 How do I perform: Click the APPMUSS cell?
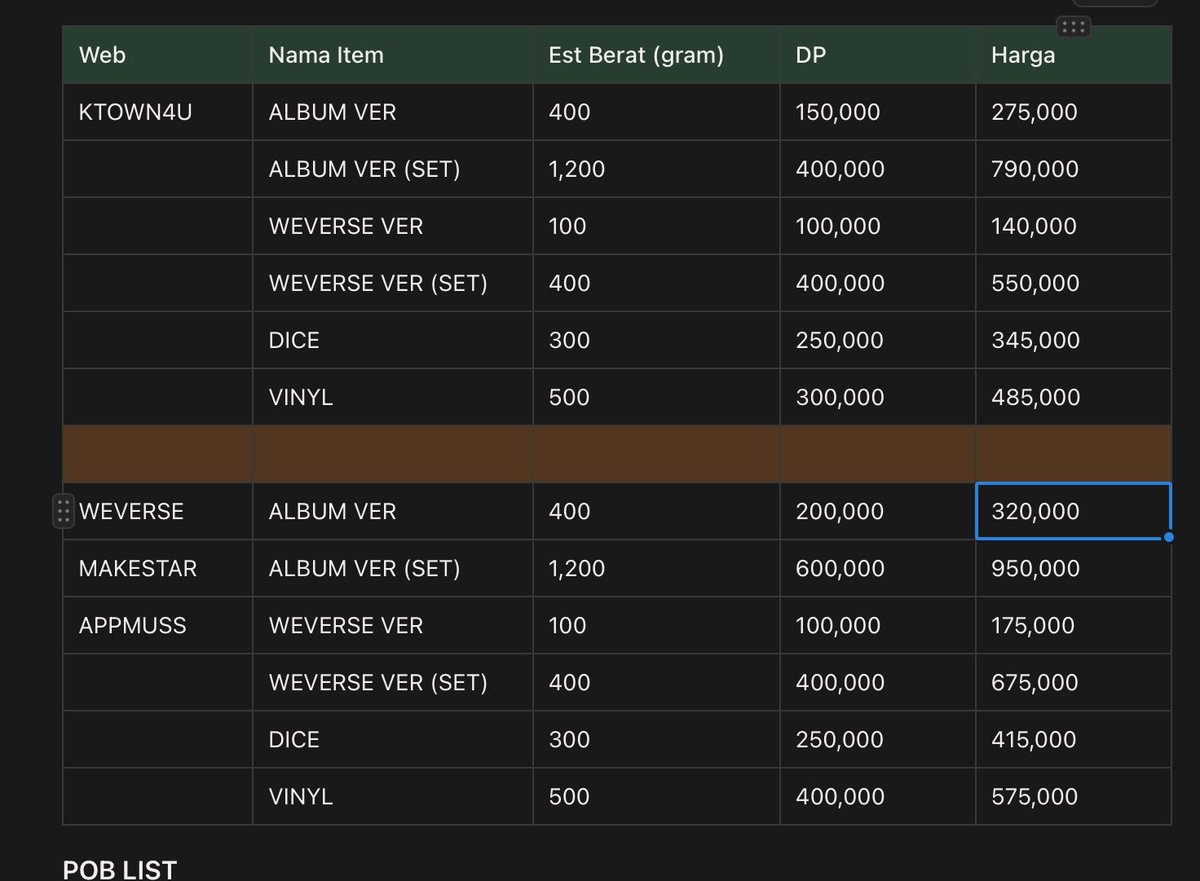[158, 625]
